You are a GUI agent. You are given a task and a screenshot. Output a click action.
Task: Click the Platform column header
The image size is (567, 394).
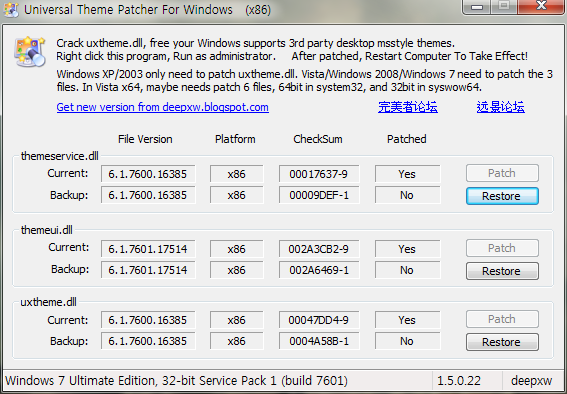point(235,139)
